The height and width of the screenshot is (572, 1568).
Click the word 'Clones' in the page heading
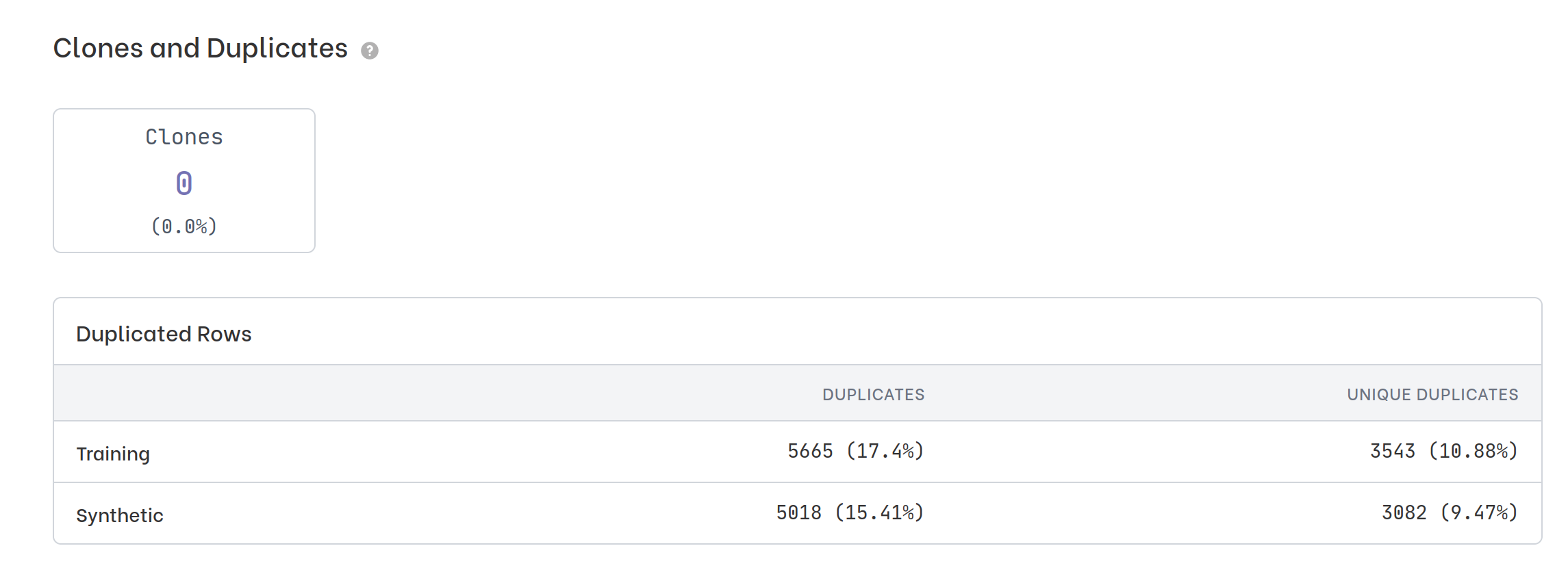[97, 49]
